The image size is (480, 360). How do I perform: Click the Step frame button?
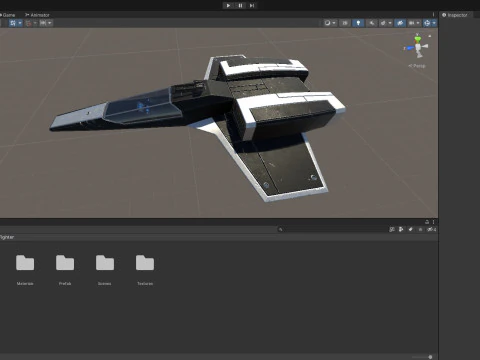(x=252, y=5)
